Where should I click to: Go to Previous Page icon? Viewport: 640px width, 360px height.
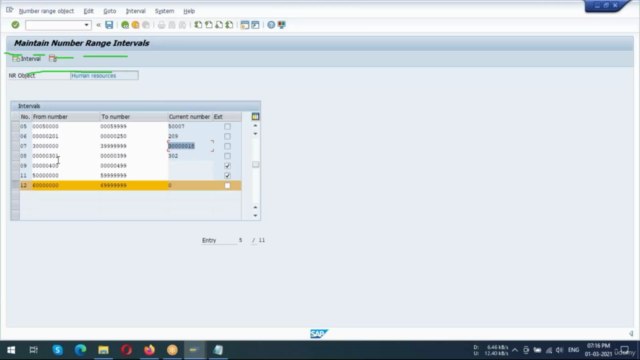tap(209, 25)
